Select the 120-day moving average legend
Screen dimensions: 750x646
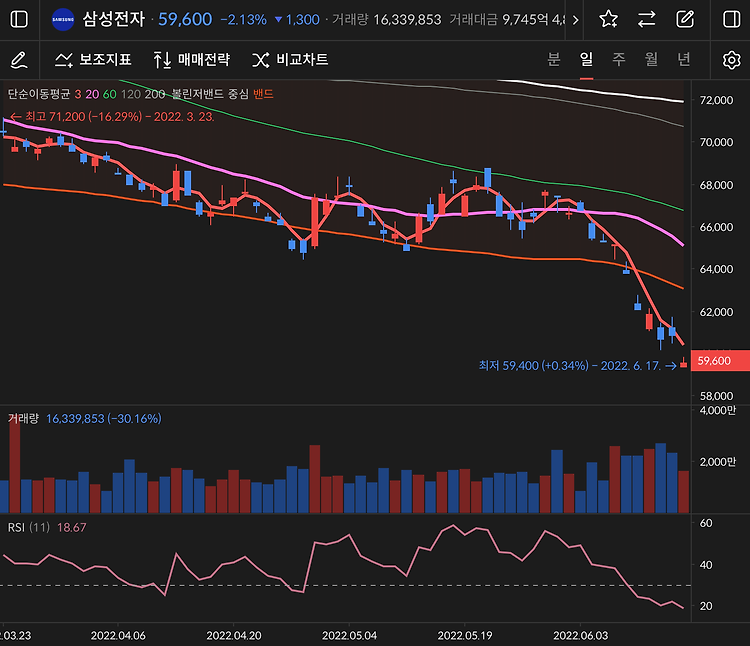tap(131, 94)
